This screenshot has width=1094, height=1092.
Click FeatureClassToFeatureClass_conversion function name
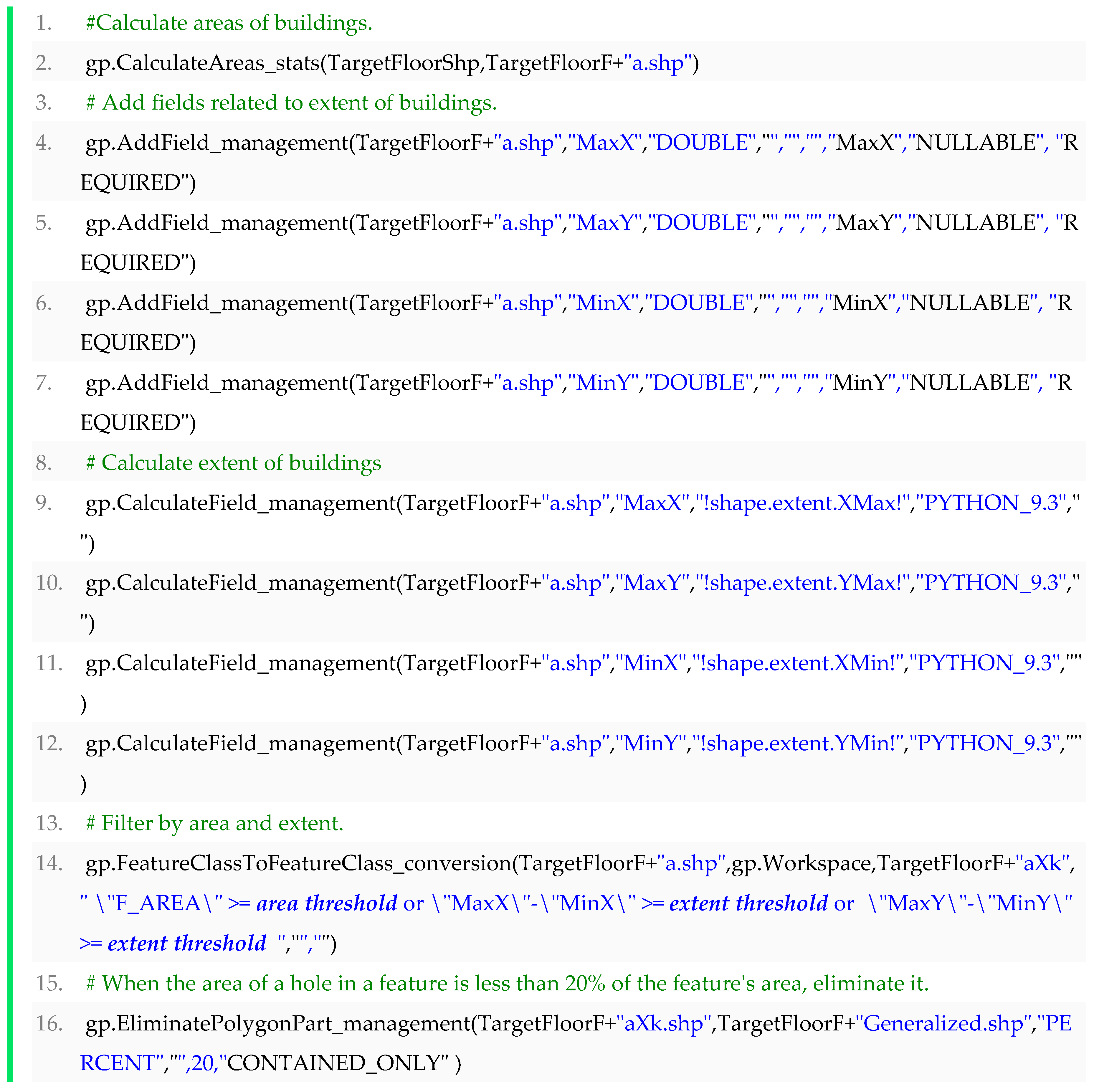coord(313,863)
